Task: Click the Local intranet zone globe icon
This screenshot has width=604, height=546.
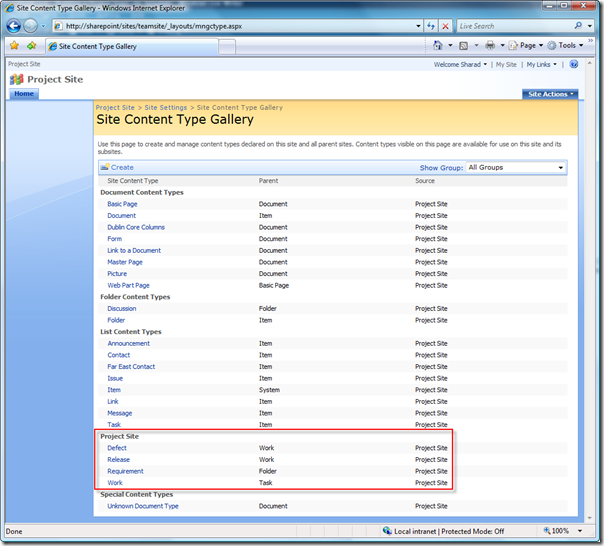Action: click(387, 531)
